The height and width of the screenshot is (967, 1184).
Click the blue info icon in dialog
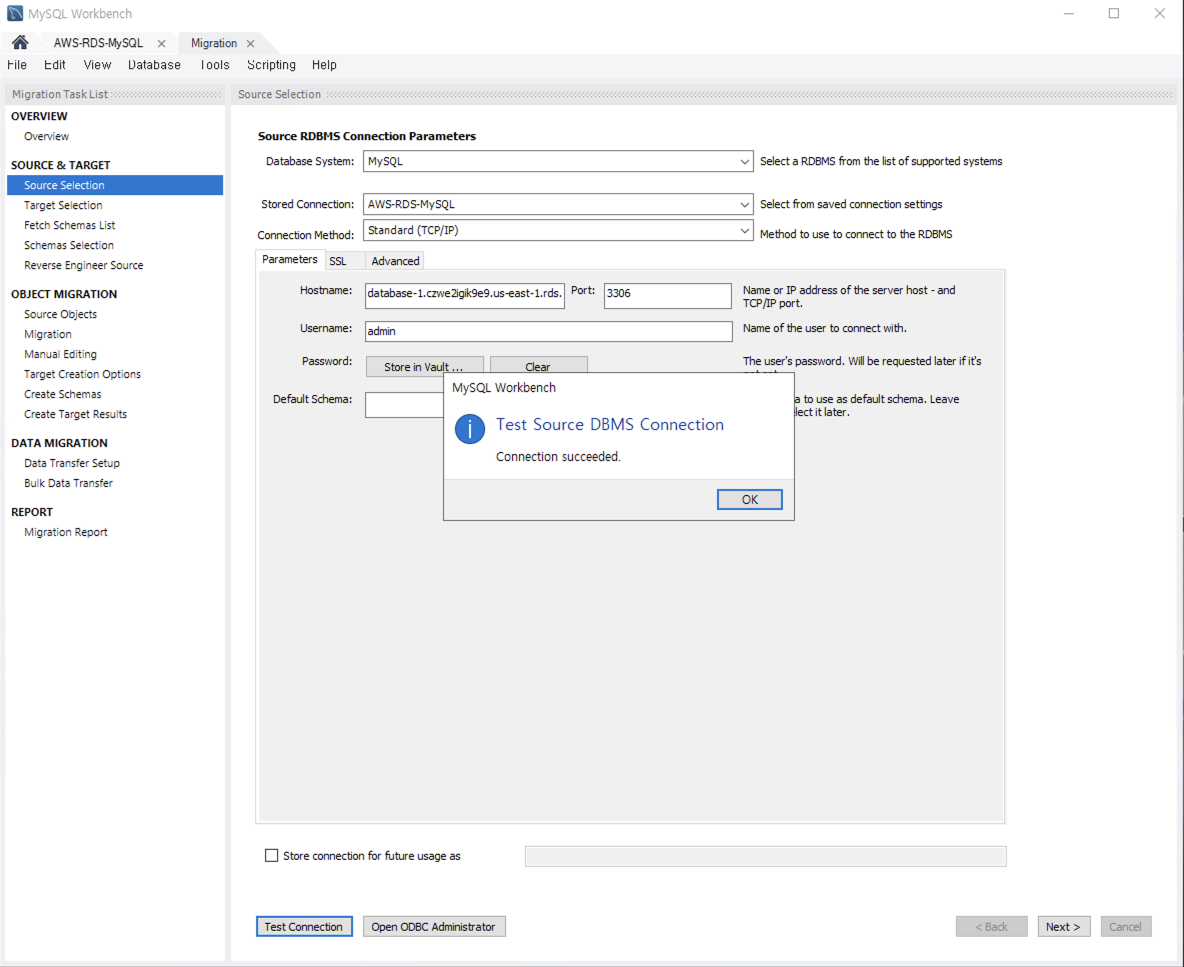coord(470,429)
